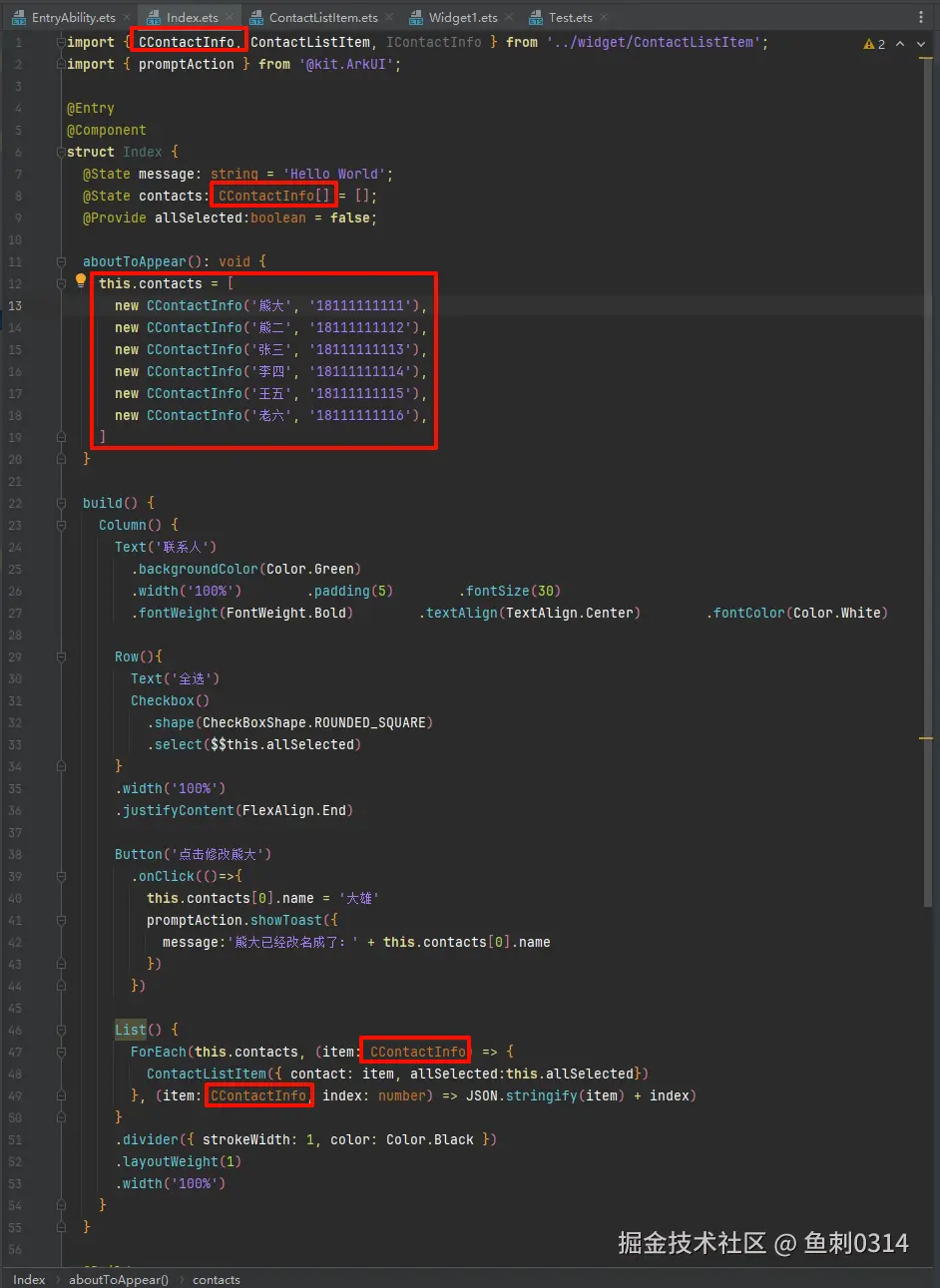Viewport: 940px width, 1288px height.
Task: Click the @Component decorator
Action: click(107, 130)
